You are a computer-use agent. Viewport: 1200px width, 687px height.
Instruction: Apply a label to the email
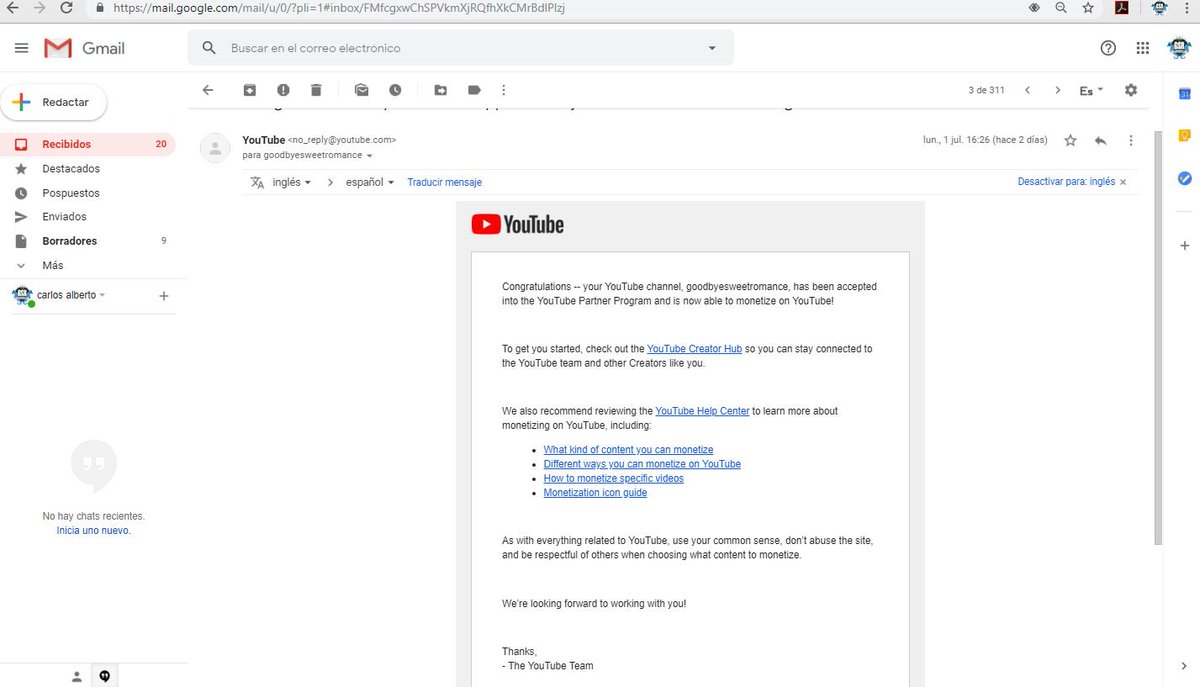474,90
